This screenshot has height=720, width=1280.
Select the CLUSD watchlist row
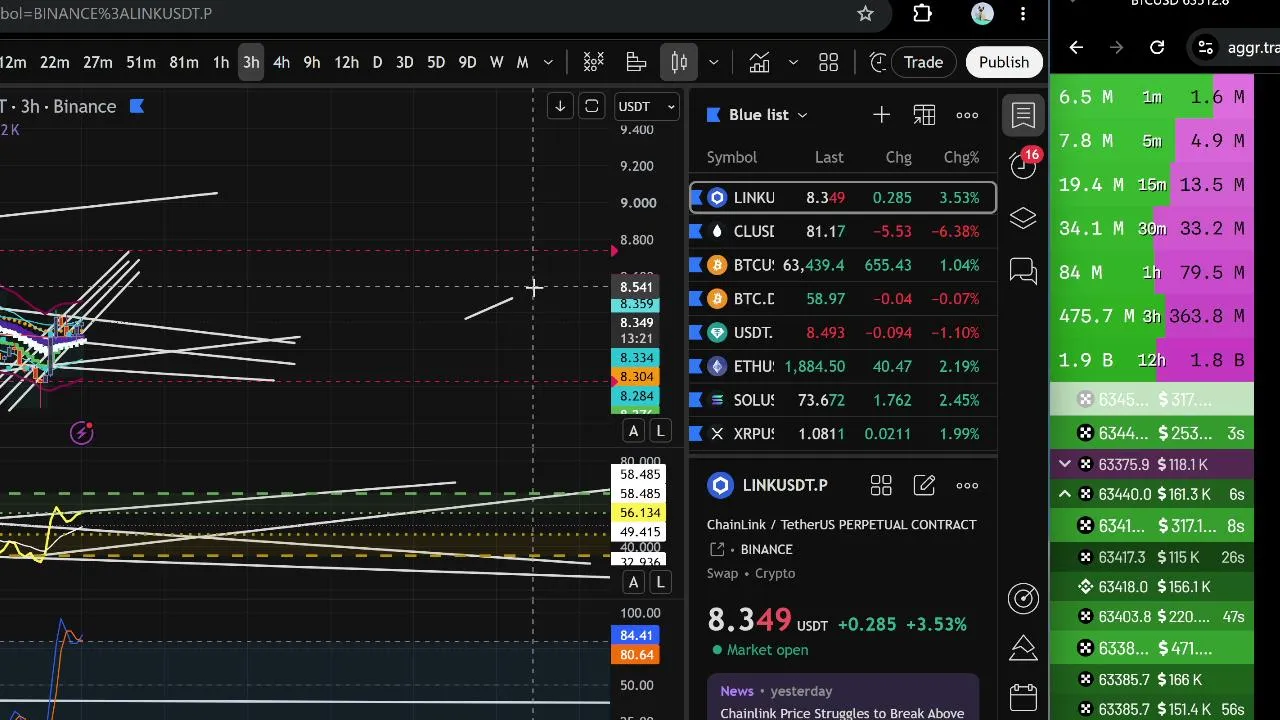pos(843,231)
